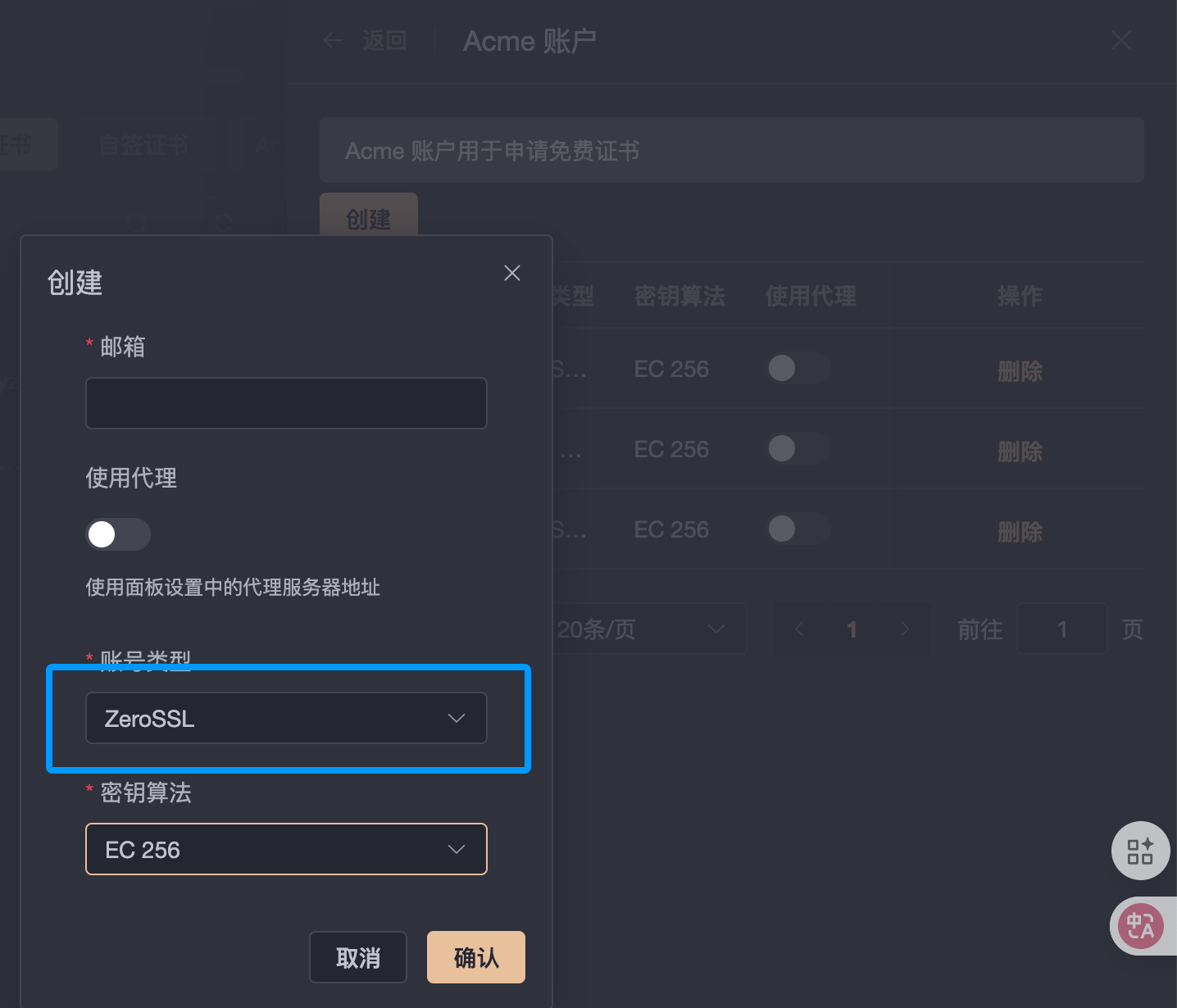Click the floating translate icon

(1141, 925)
